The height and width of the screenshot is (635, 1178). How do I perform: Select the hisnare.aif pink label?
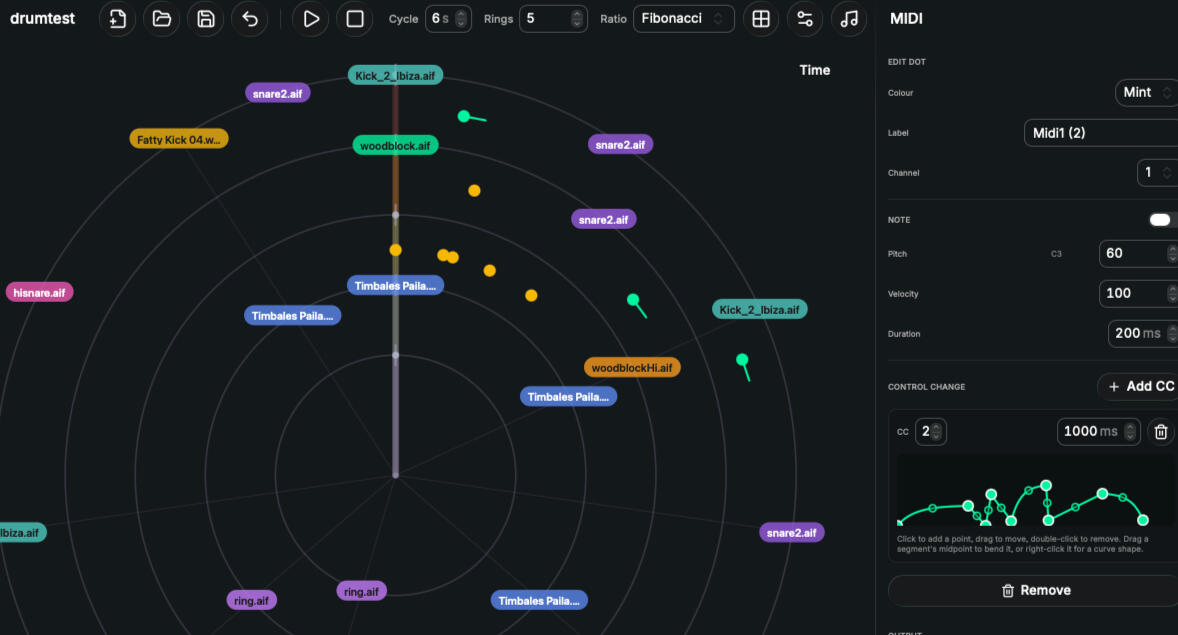[39, 292]
